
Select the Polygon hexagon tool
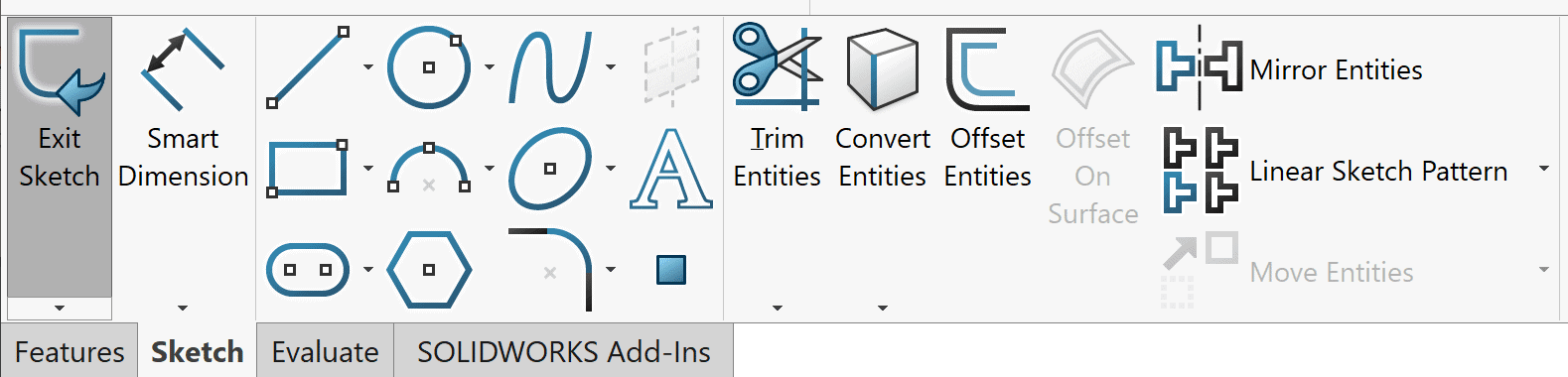[429, 270]
